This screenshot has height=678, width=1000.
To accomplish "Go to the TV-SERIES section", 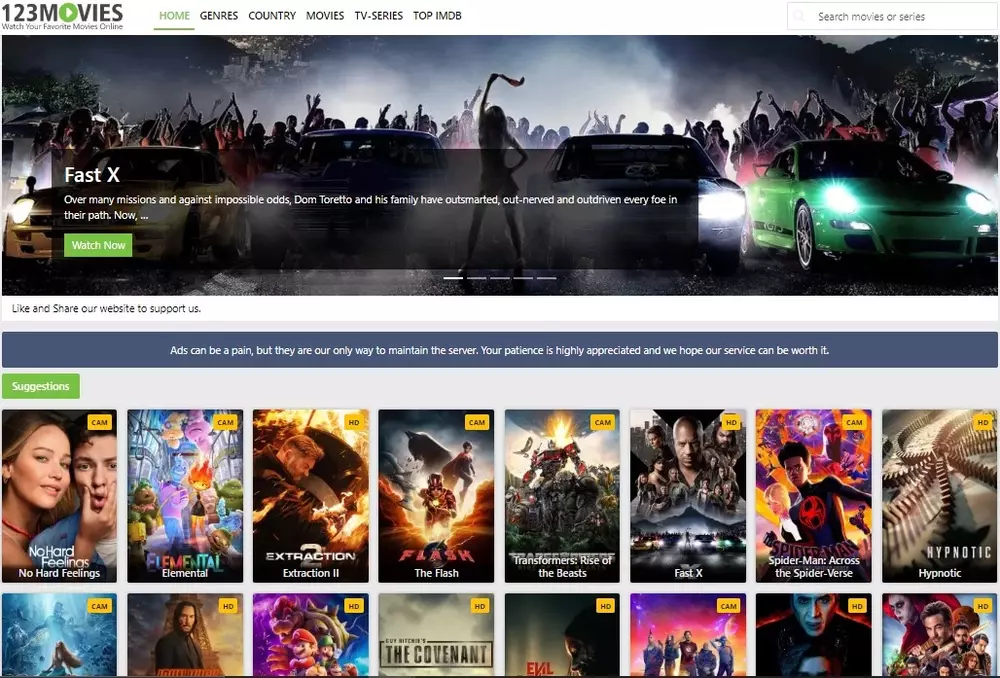I will point(378,15).
